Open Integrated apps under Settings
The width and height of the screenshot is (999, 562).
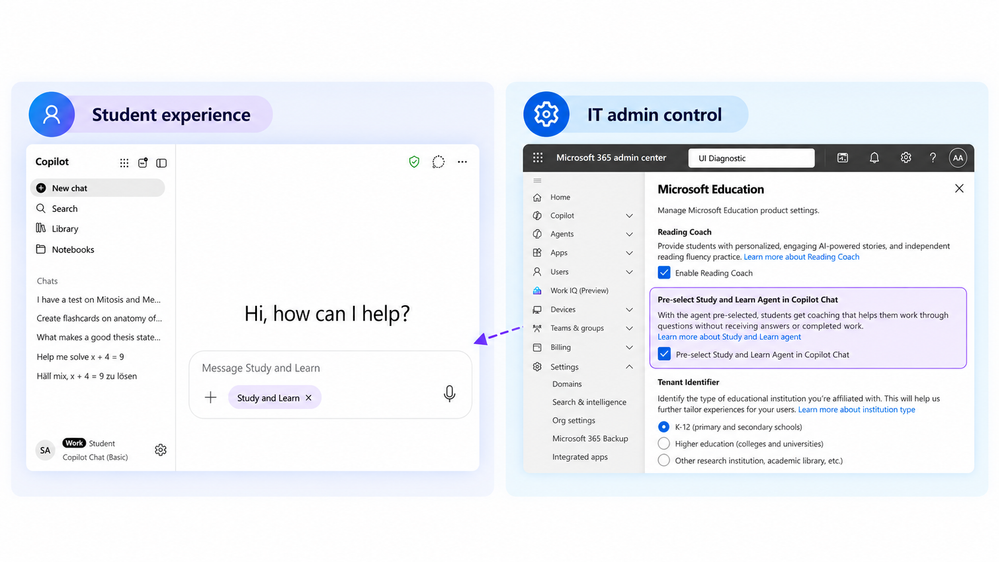[x=580, y=457]
